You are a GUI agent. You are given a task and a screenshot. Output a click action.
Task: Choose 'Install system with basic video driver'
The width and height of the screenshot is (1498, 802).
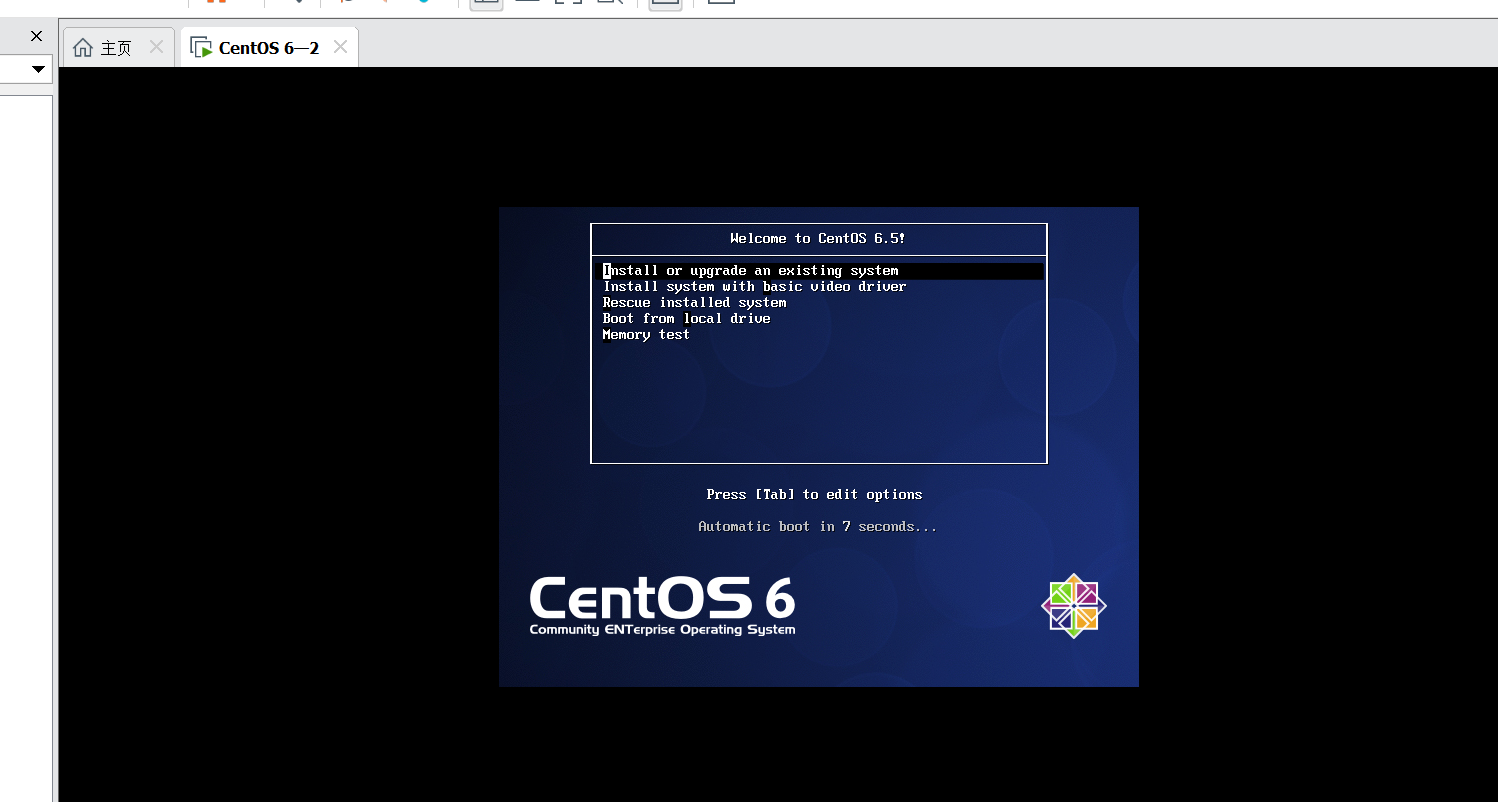pyautogui.click(x=754, y=287)
